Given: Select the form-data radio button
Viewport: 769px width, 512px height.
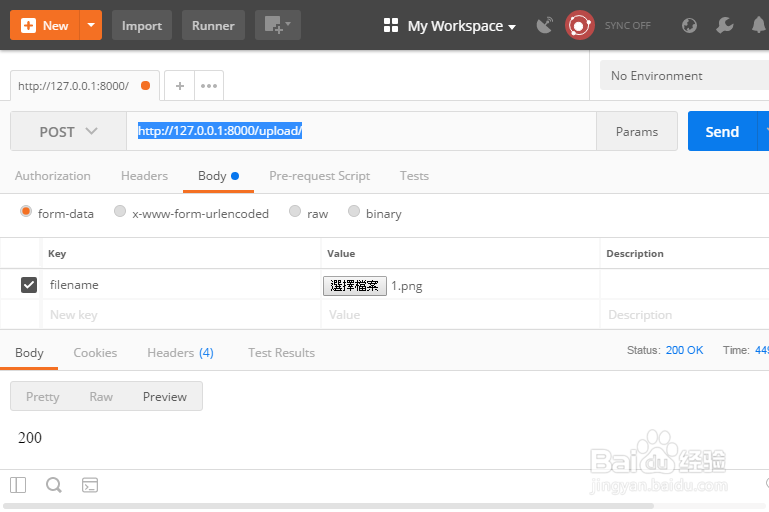Looking at the screenshot, I should [26, 211].
